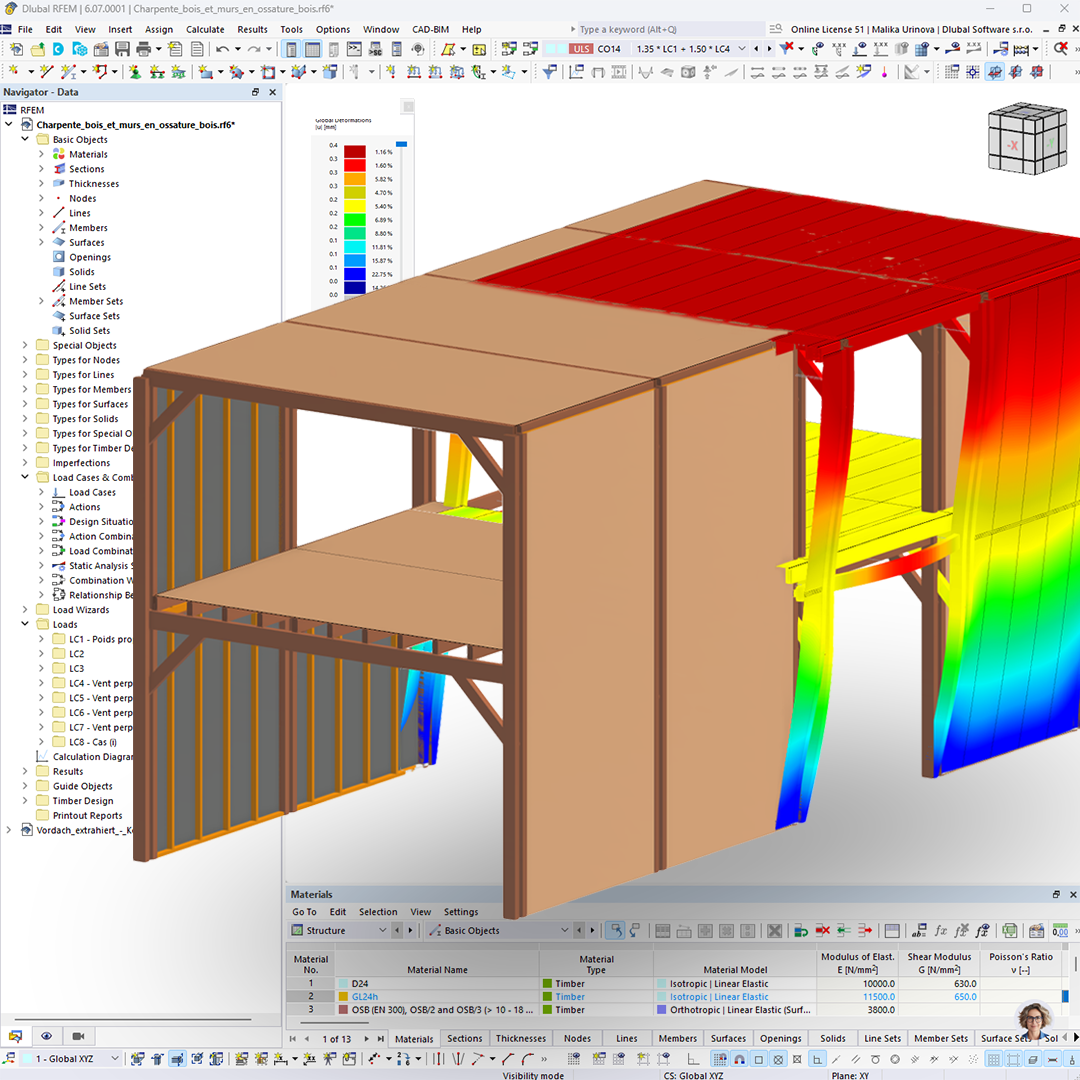Switch to the Sections tab
The image size is (1080, 1080).
[464, 1038]
